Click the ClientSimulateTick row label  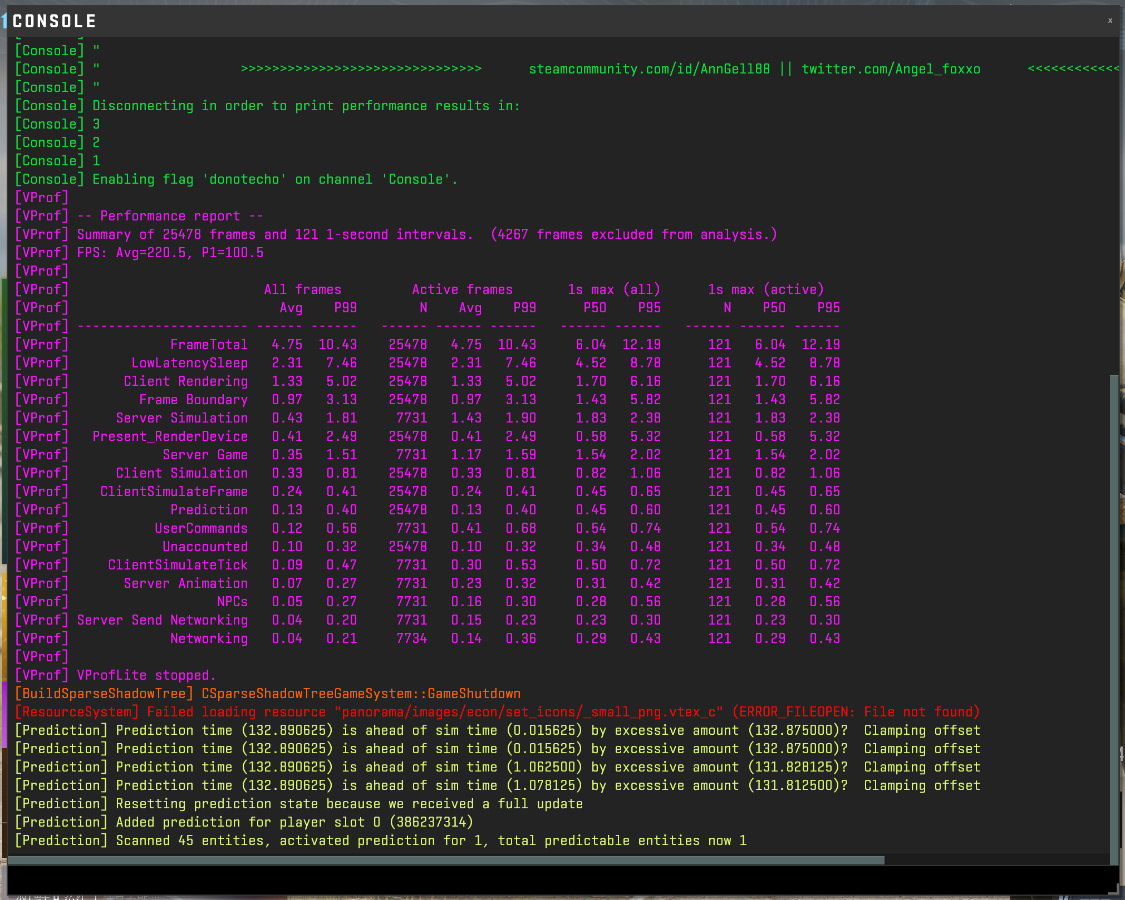point(178,565)
